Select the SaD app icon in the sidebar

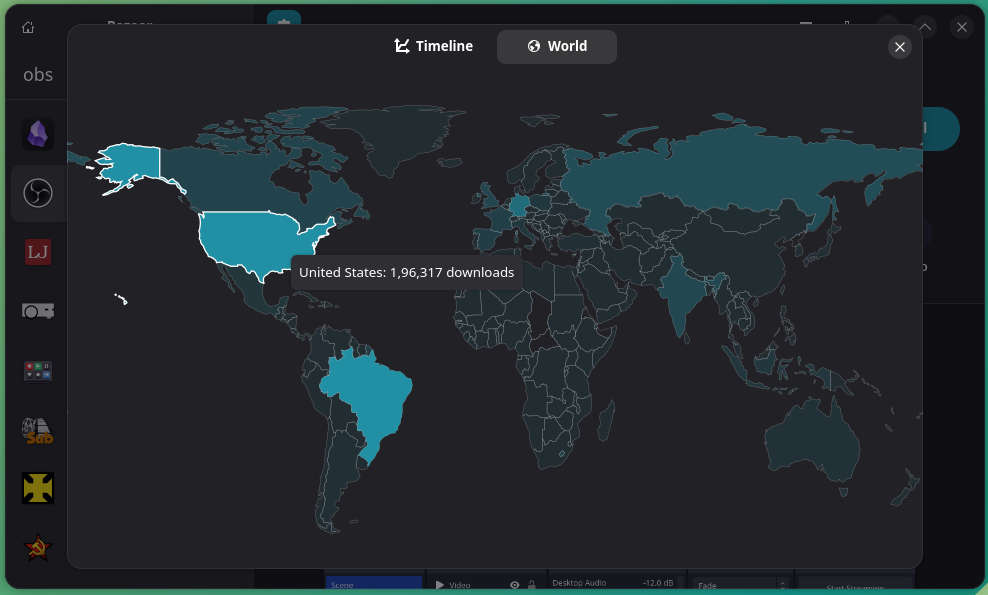pos(37,429)
